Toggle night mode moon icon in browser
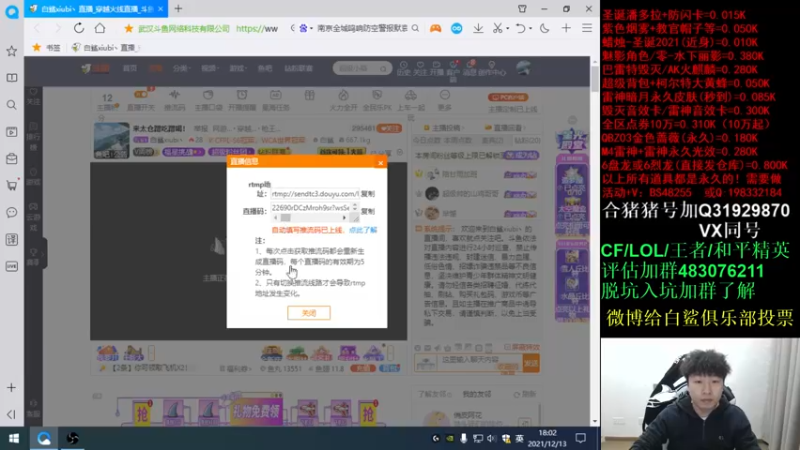This screenshot has width=800, height=450. tap(544, 29)
